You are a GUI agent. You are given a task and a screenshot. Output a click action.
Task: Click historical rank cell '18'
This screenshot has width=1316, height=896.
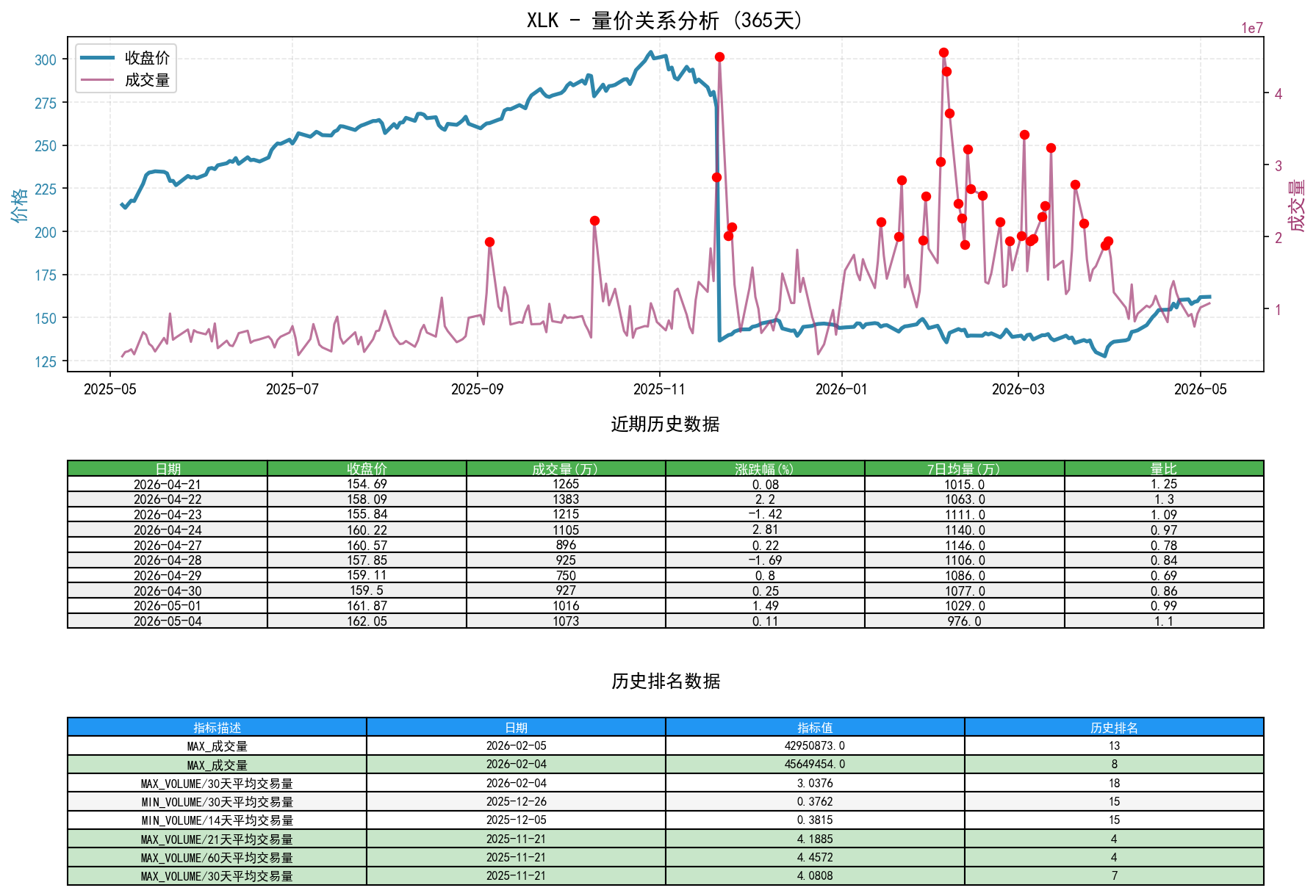[1114, 783]
